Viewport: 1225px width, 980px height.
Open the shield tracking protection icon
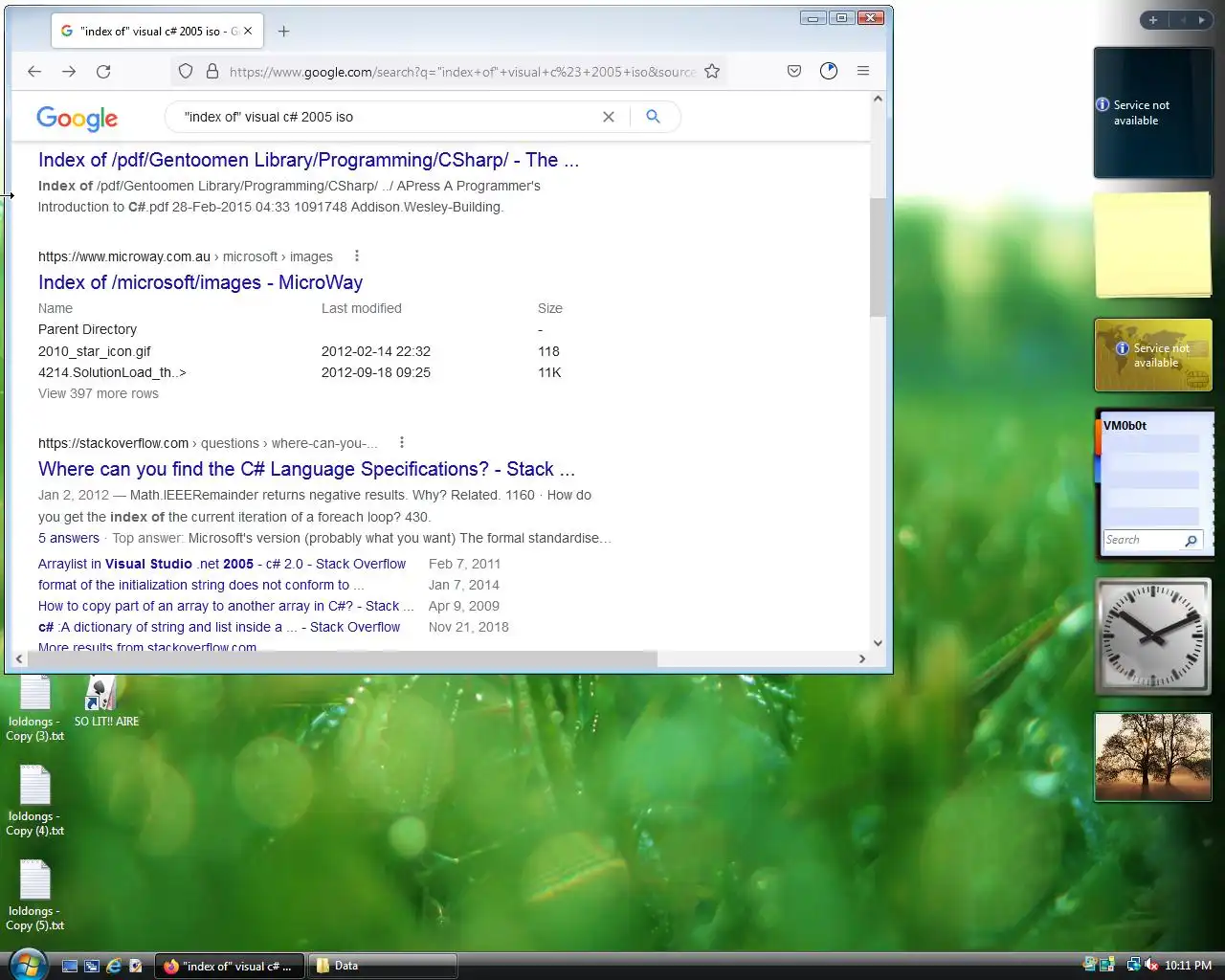[x=186, y=71]
